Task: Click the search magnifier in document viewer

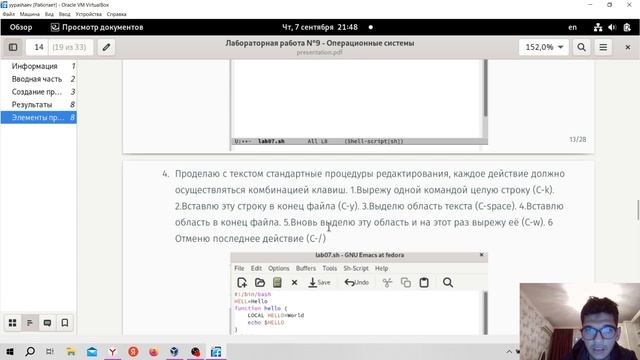Action: (582, 47)
